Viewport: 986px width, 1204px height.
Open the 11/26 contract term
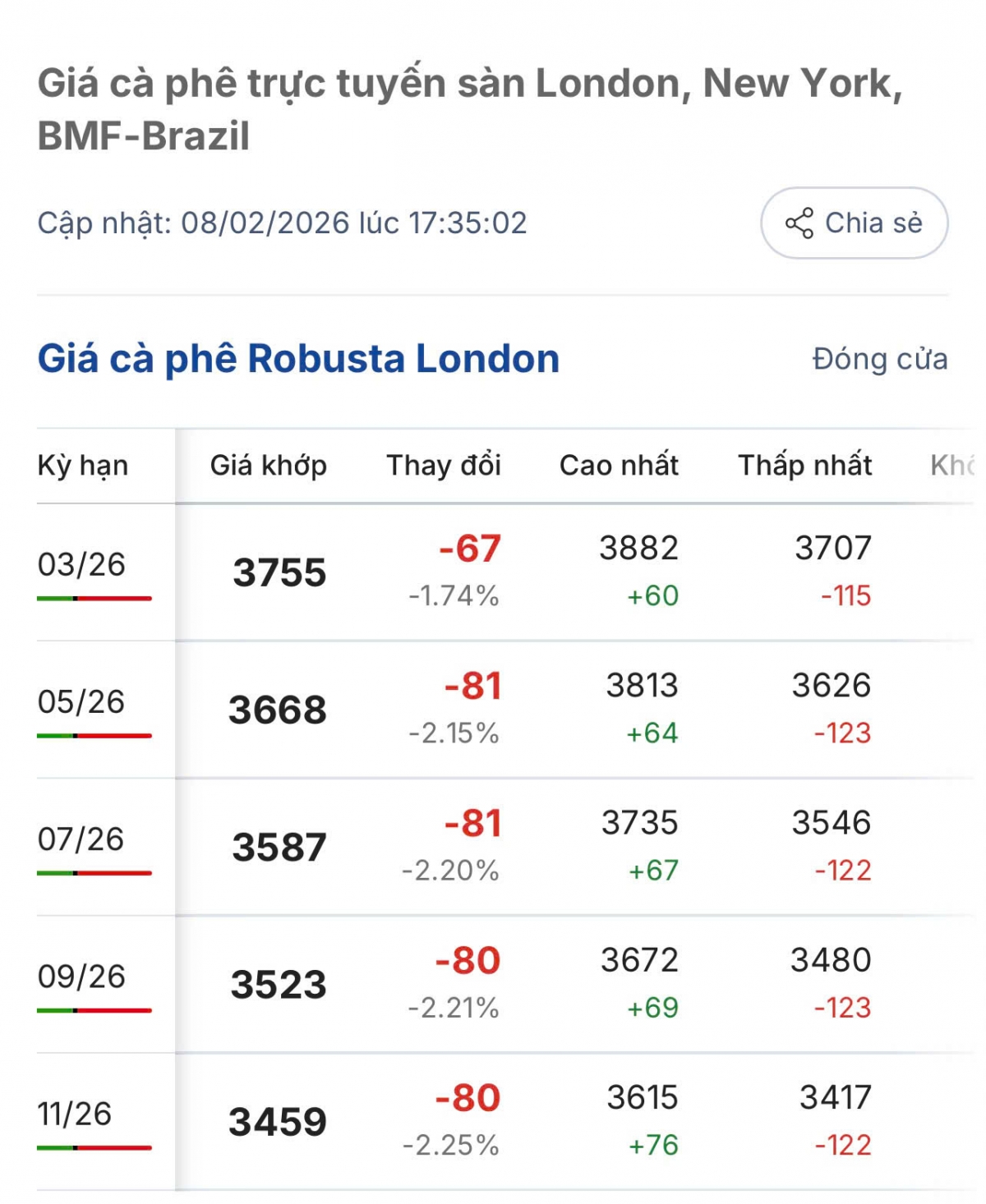point(75,1114)
